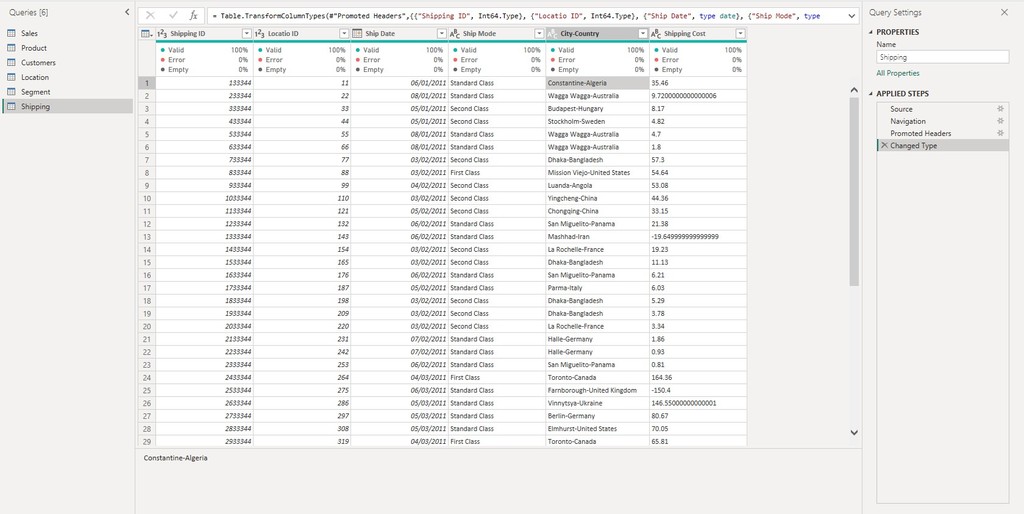The height and width of the screenshot is (514, 1024).
Task: Click Shipping Cost value 164.36
Action: click(x=698, y=377)
